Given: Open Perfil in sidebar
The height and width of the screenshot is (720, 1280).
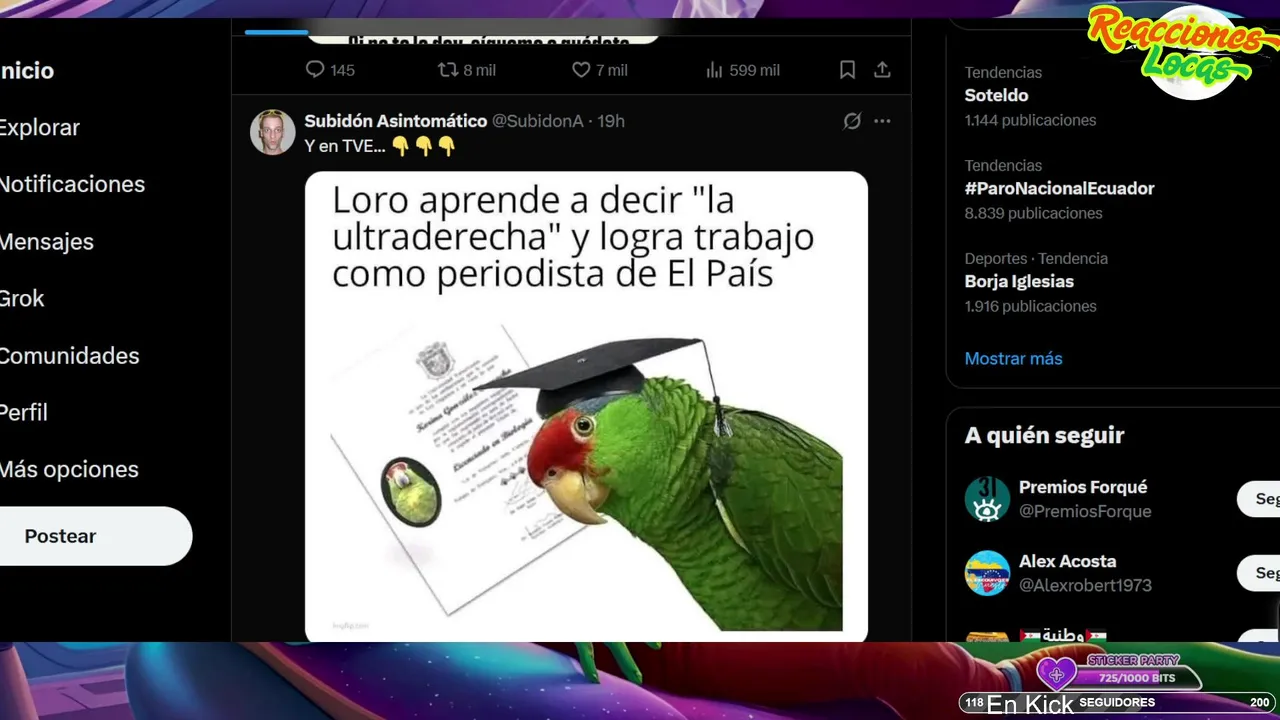Looking at the screenshot, I should point(24,412).
